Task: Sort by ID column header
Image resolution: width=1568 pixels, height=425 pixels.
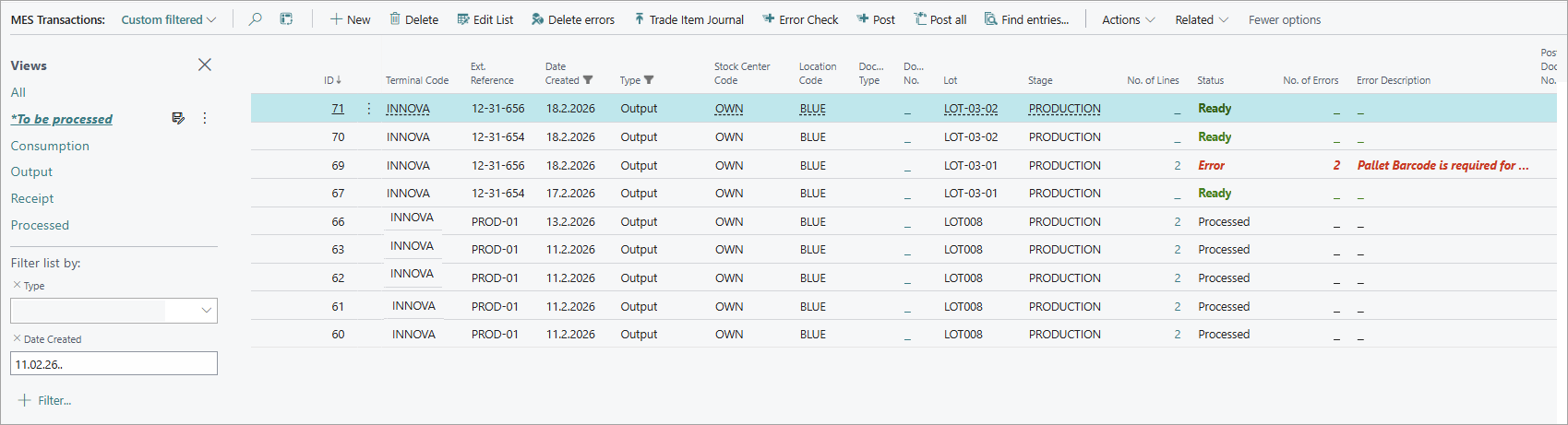Action: [x=332, y=80]
